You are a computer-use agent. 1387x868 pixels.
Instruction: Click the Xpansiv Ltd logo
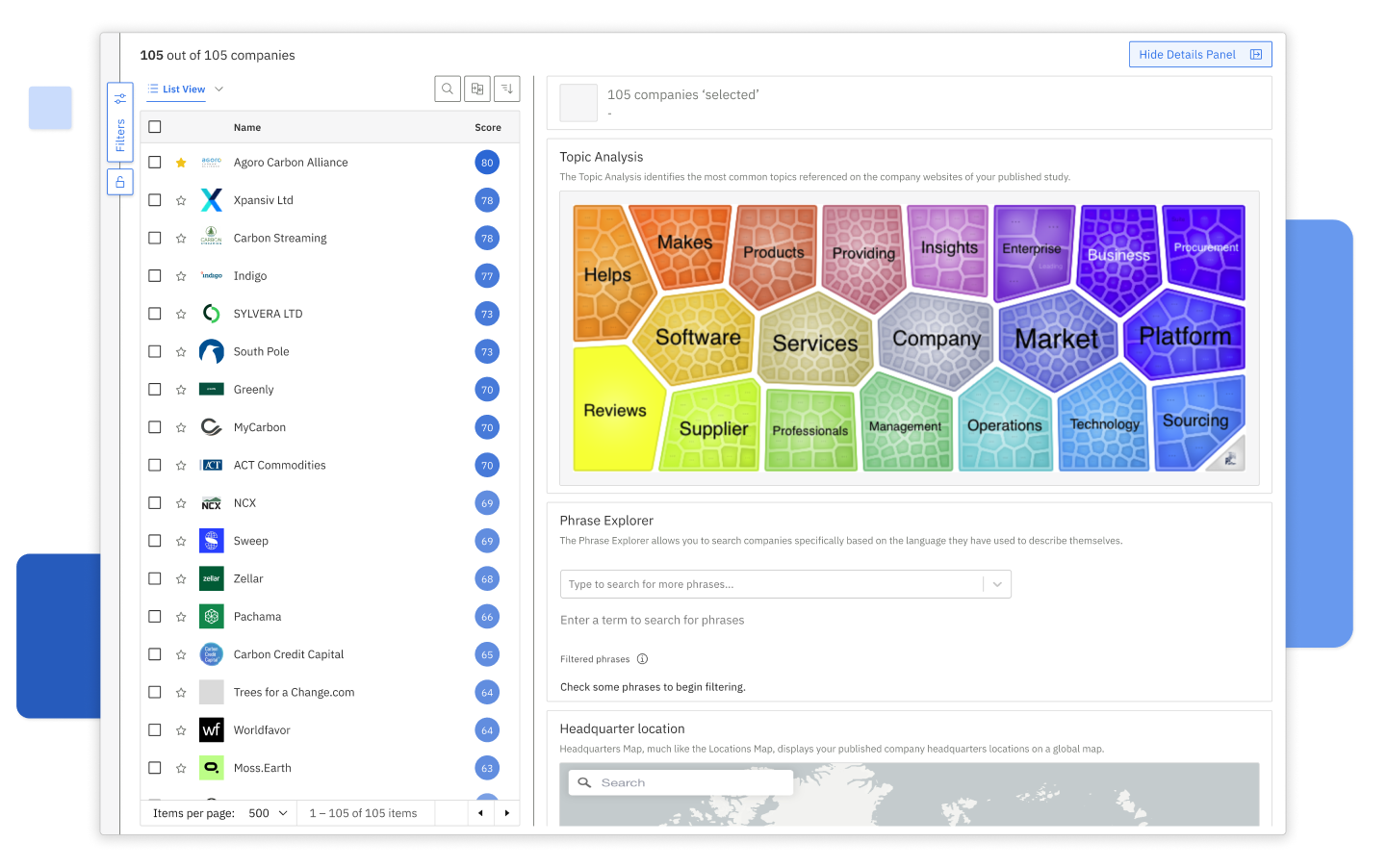(212, 200)
